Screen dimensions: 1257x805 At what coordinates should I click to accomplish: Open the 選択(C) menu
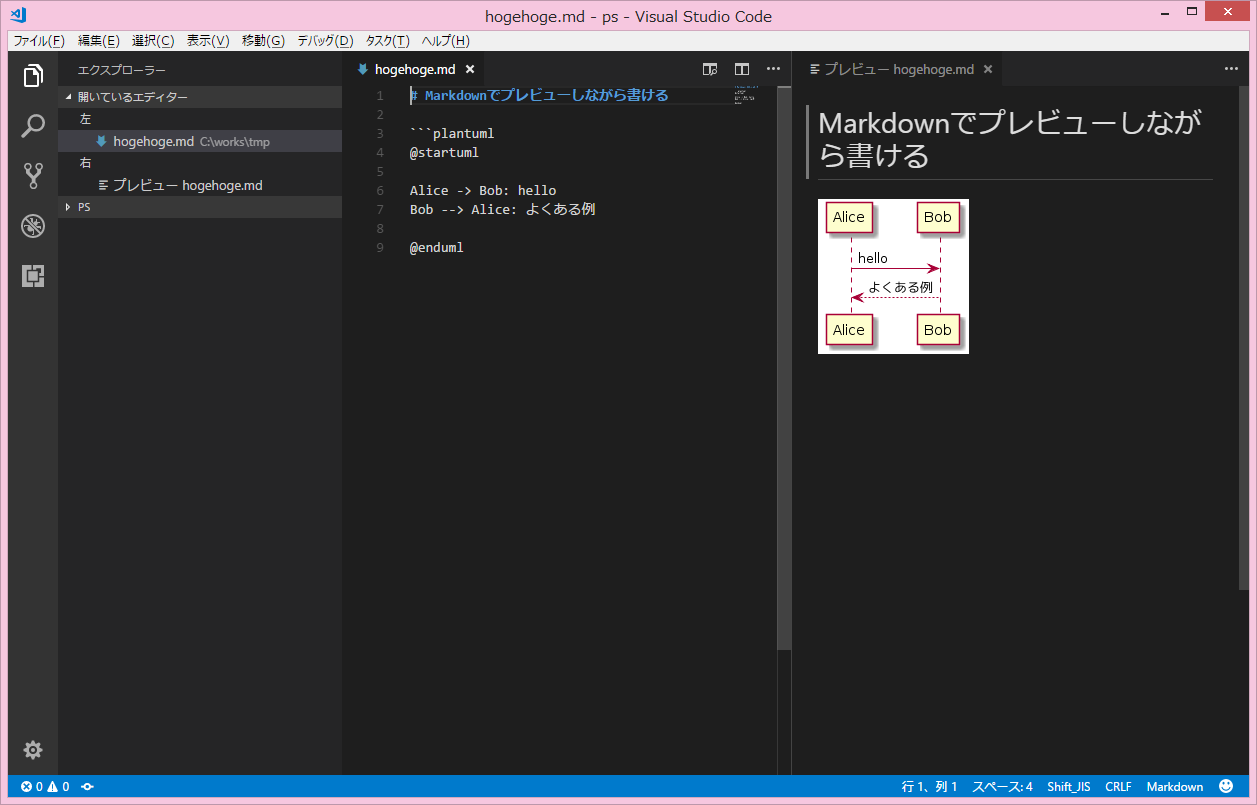(x=153, y=41)
